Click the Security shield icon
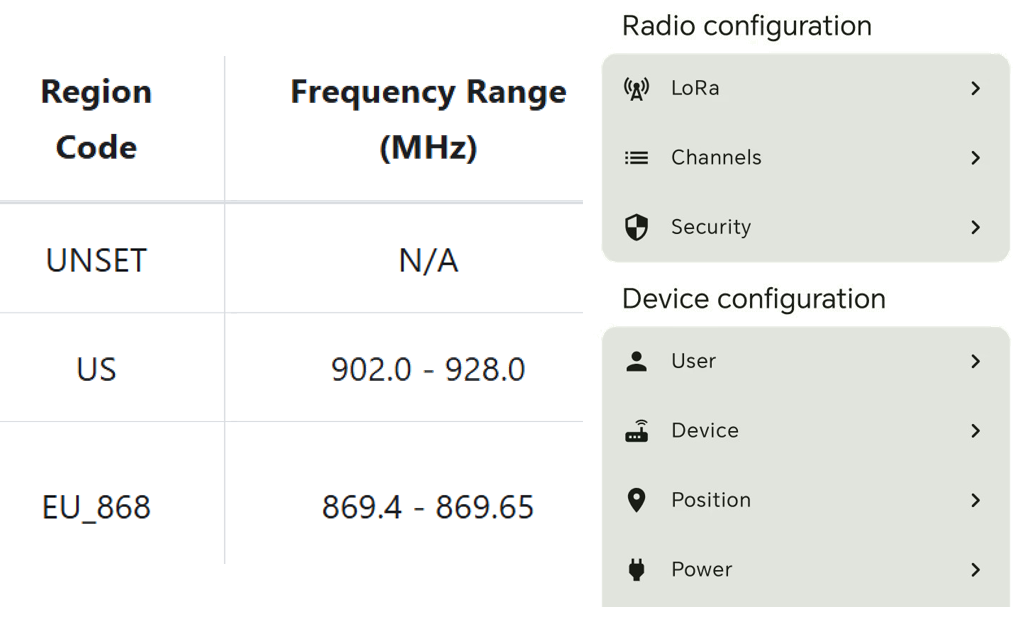Image resolution: width=1026 pixels, height=621 pixels. (636, 228)
